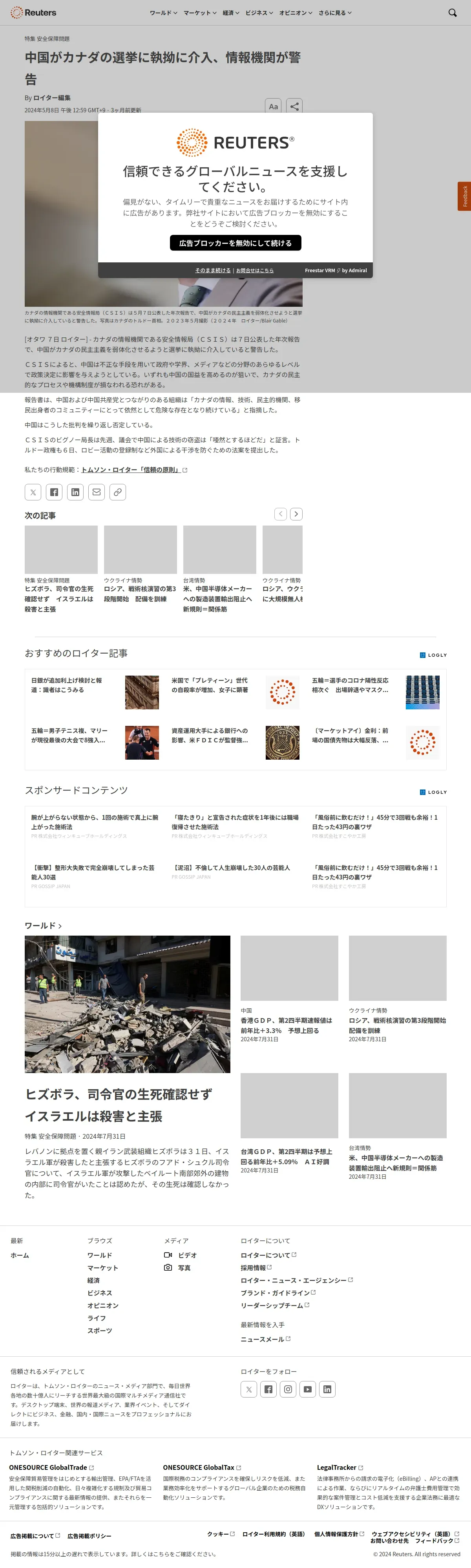
Task: Open the ワールド section heading with chevron
Action: [43, 925]
